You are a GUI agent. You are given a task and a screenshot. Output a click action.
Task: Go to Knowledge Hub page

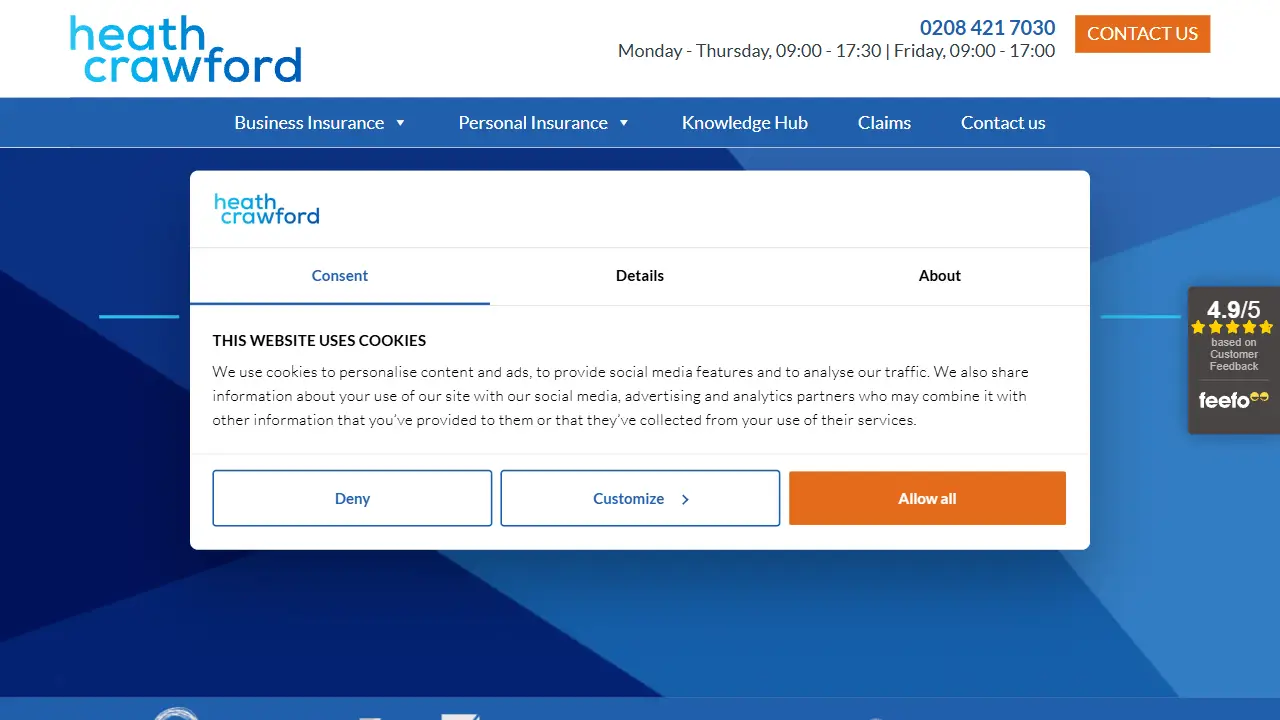pyautogui.click(x=745, y=123)
